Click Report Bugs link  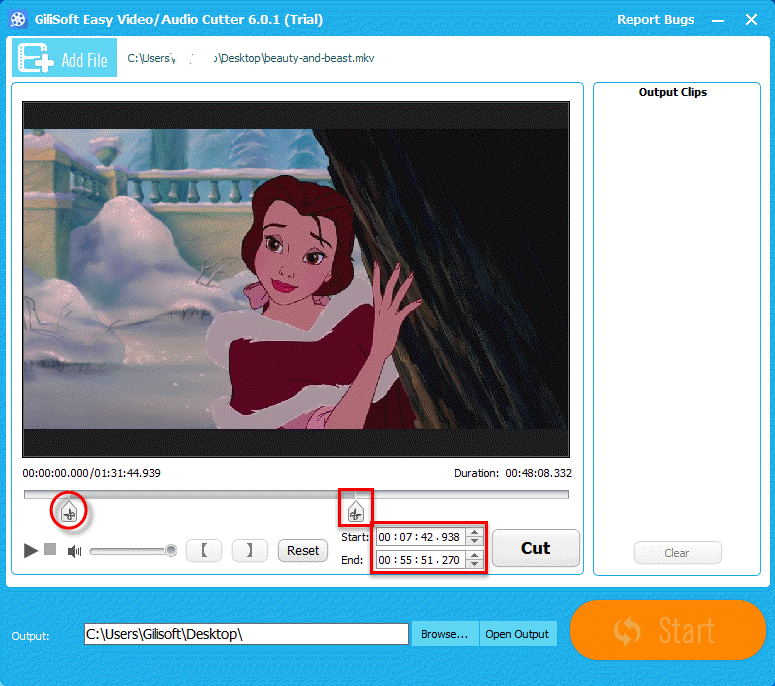tap(655, 19)
